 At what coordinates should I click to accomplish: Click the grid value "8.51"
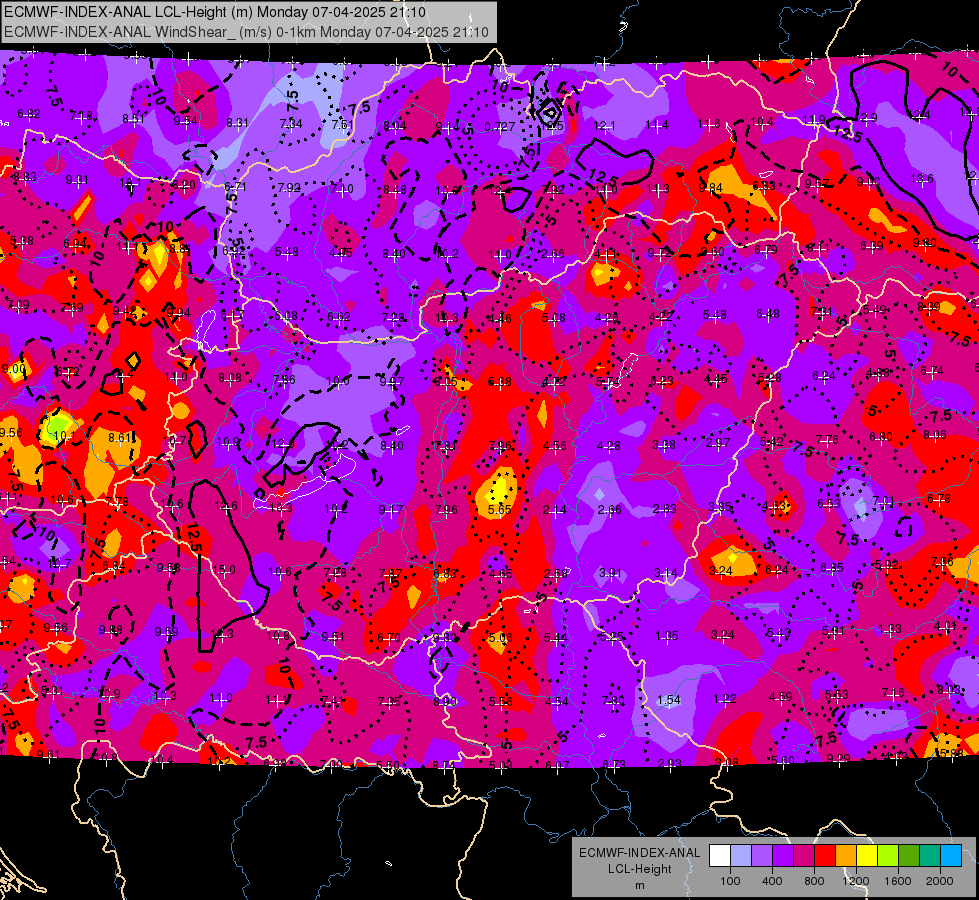(x=133, y=119)
